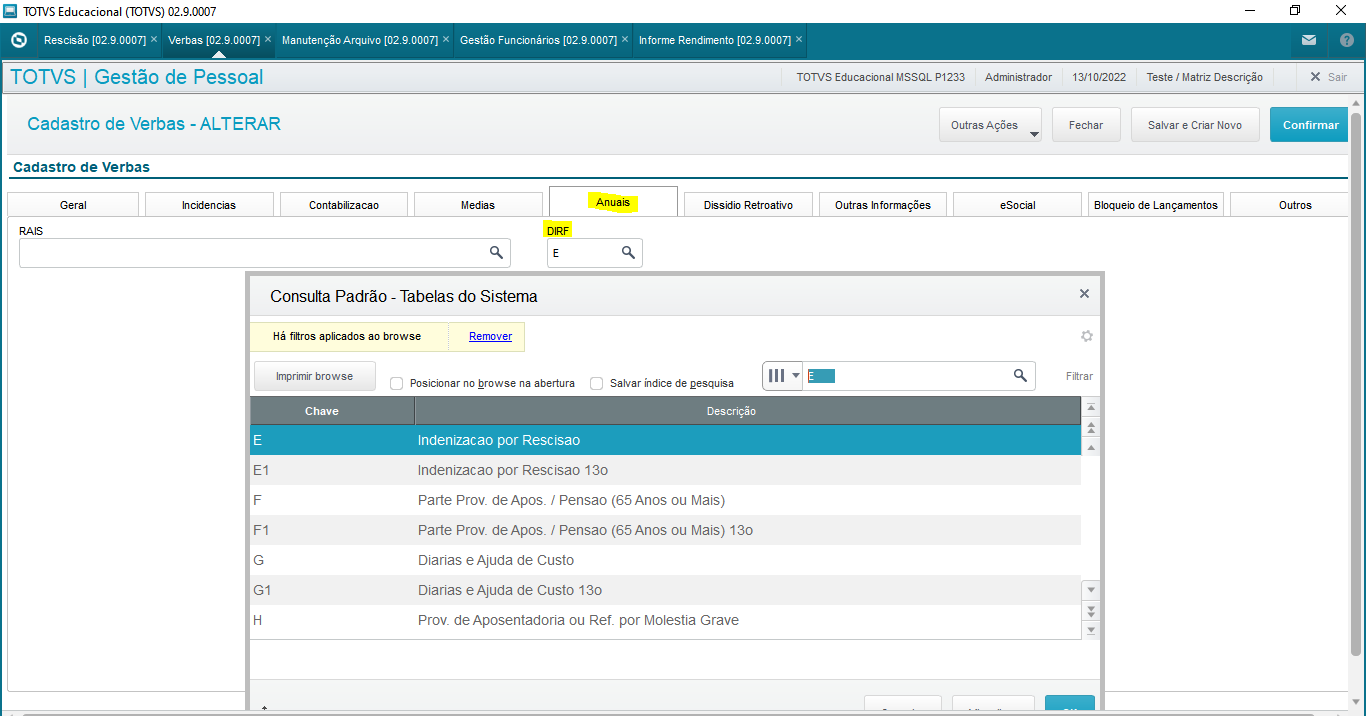1366x716 pixels.
Task: Click the Remover filter link
Action: coord(490,336)
